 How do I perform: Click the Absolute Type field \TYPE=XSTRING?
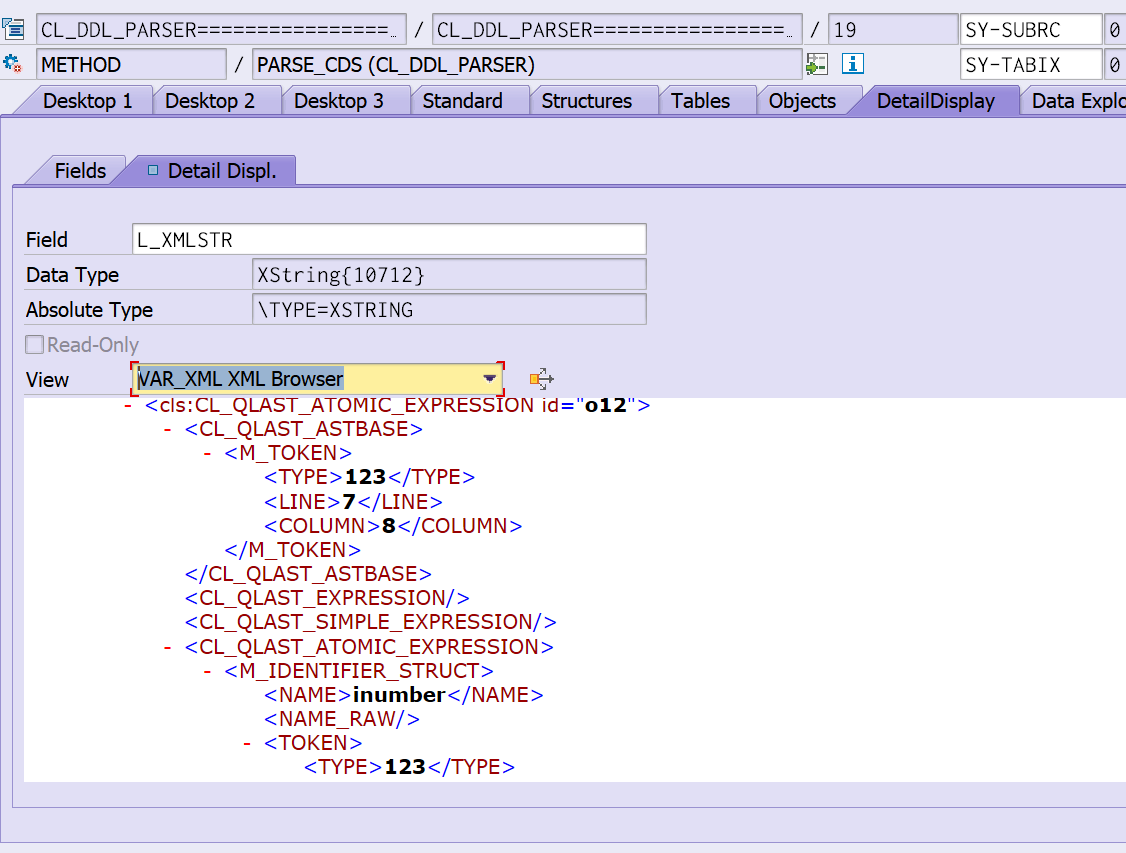click(x=449, y=309)
